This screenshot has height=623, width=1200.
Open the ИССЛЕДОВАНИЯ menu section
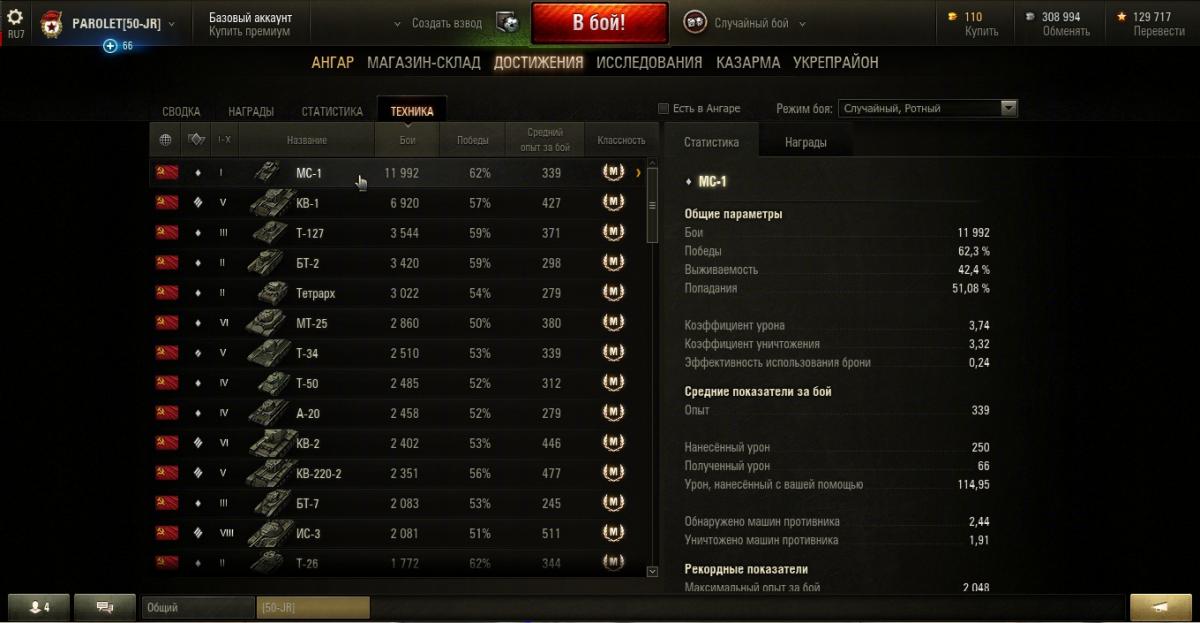pos(649,62)
